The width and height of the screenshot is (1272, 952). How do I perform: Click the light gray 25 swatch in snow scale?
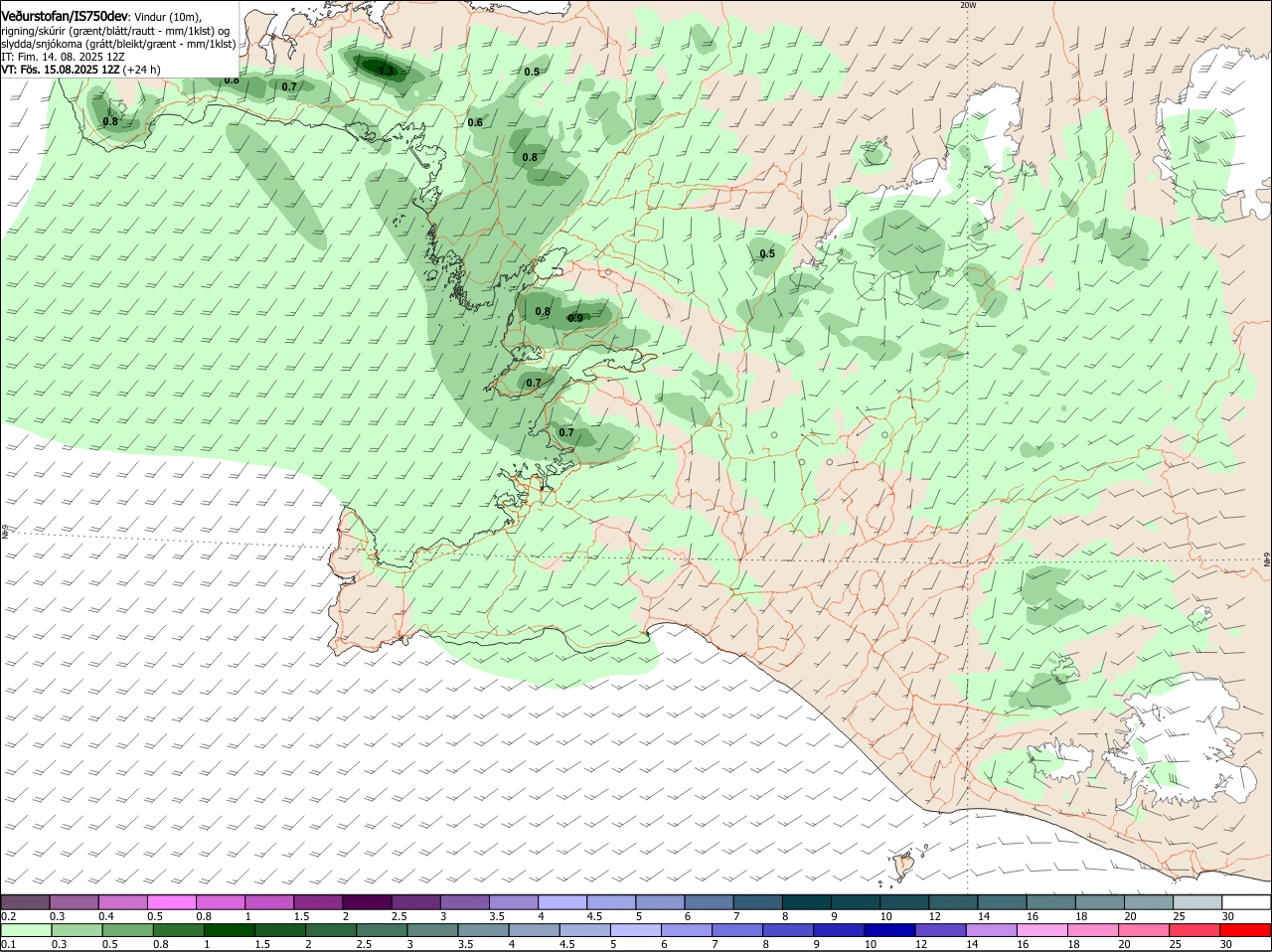[x=1197, y=901]
